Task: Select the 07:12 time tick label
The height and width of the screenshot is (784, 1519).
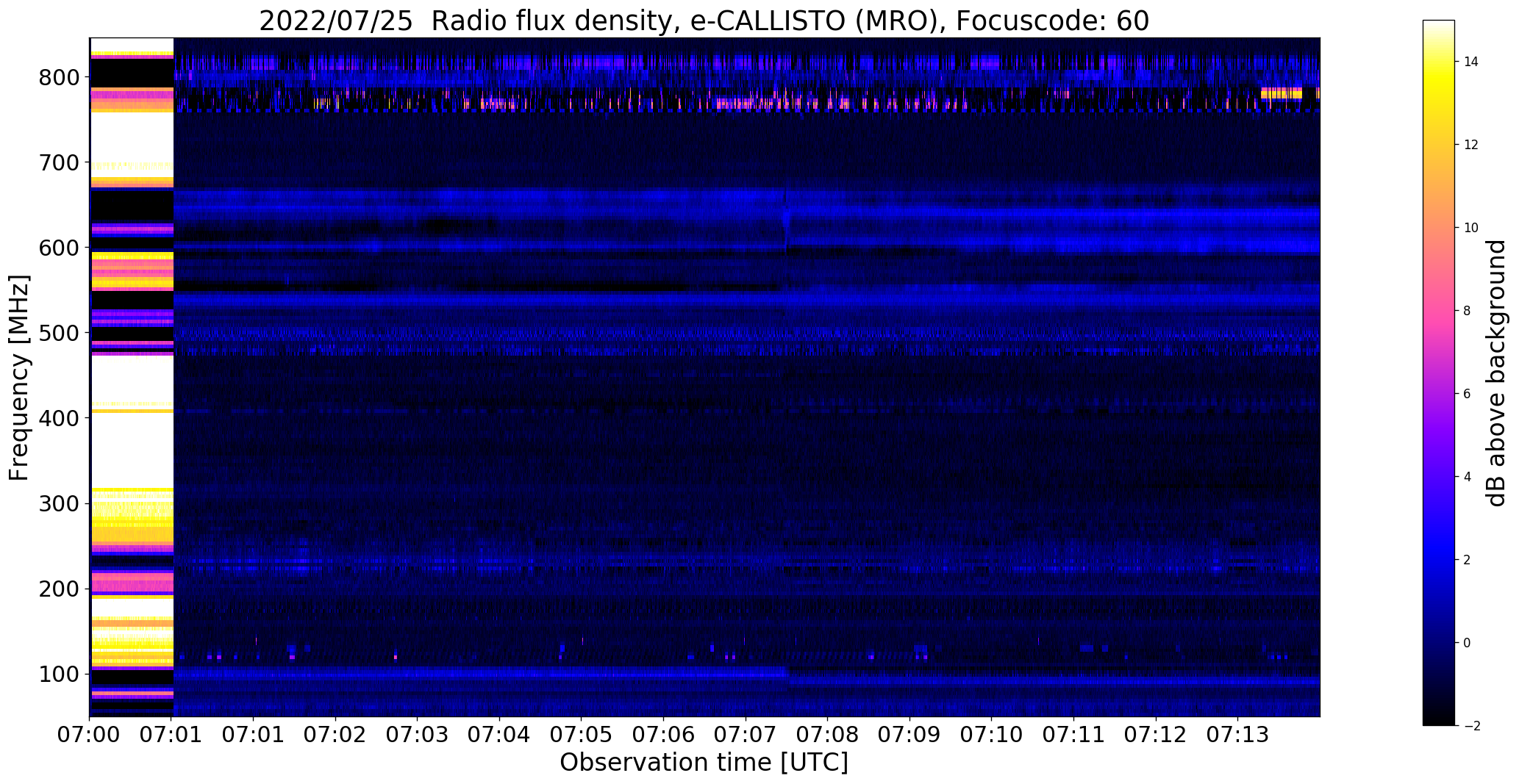Action: coord(1156,735)
